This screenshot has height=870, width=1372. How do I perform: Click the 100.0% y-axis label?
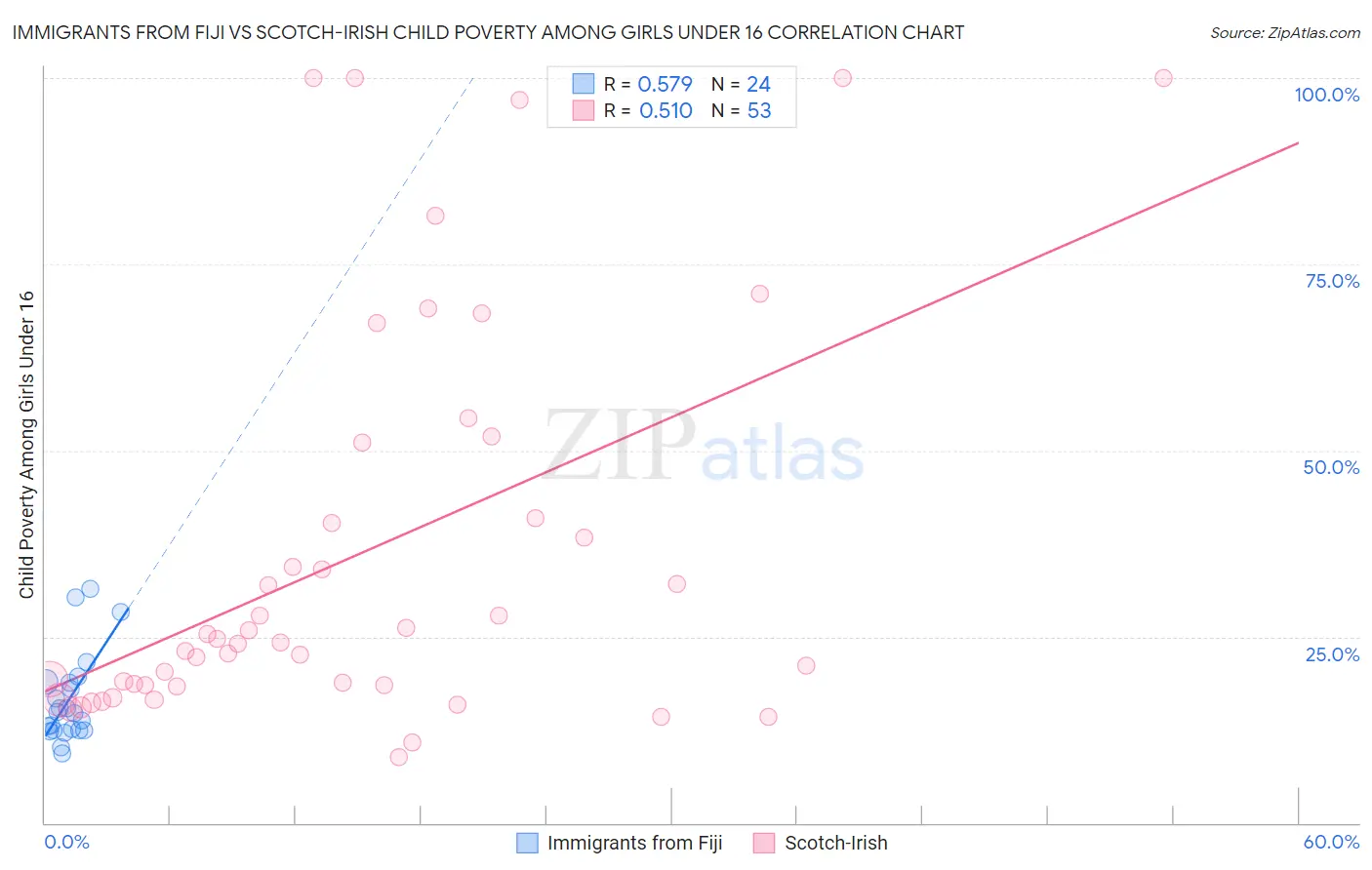1327,95
